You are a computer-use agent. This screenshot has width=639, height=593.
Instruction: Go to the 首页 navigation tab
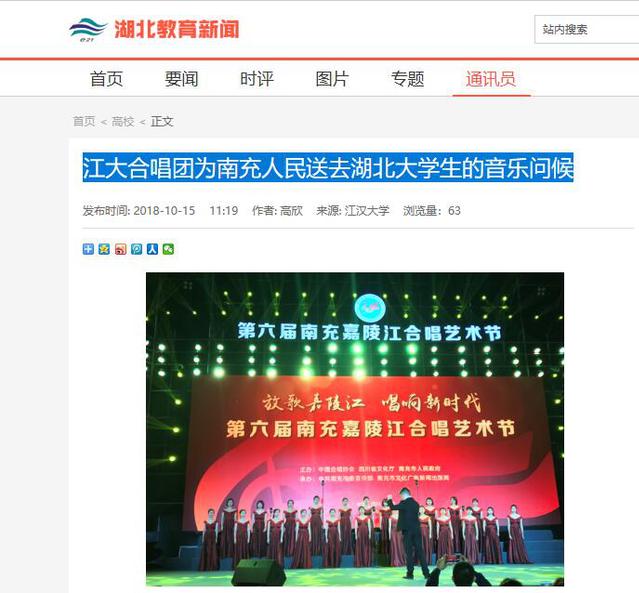(x=106, y=79)
